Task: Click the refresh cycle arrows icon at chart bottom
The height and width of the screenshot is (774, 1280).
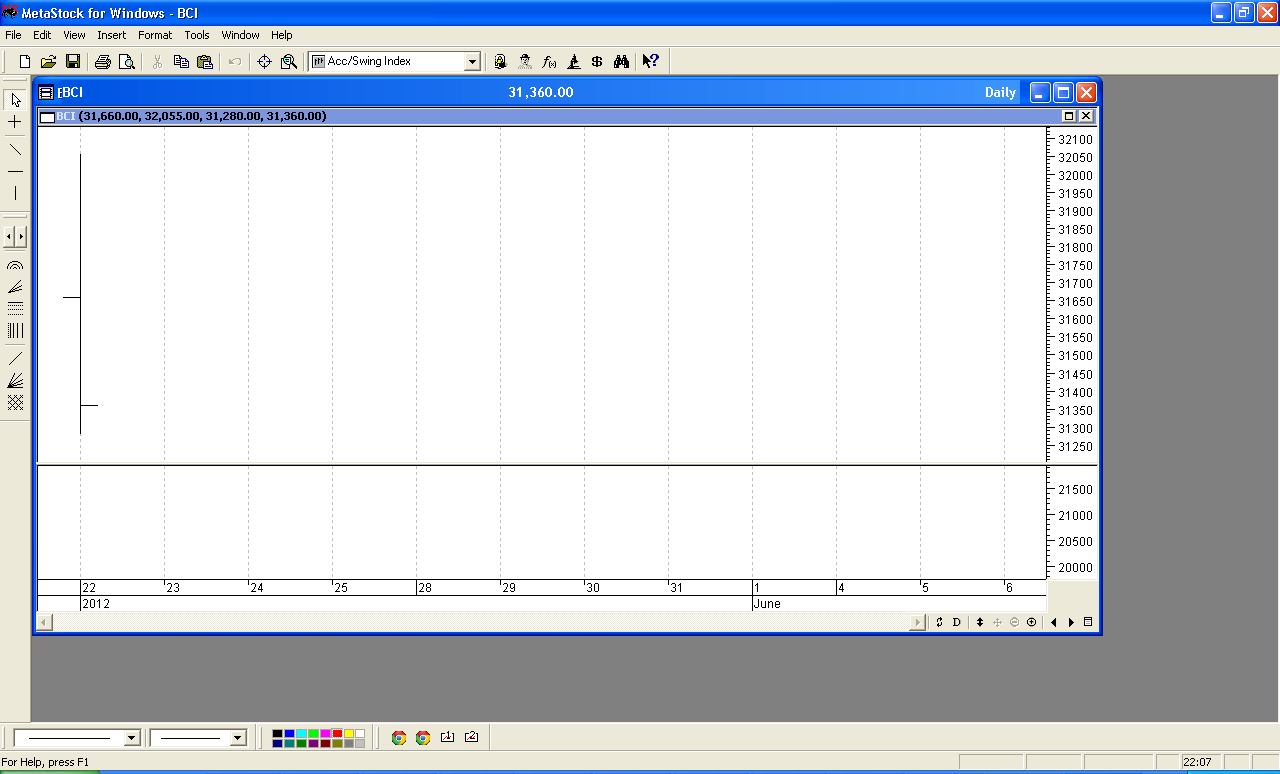Action: 939,622
